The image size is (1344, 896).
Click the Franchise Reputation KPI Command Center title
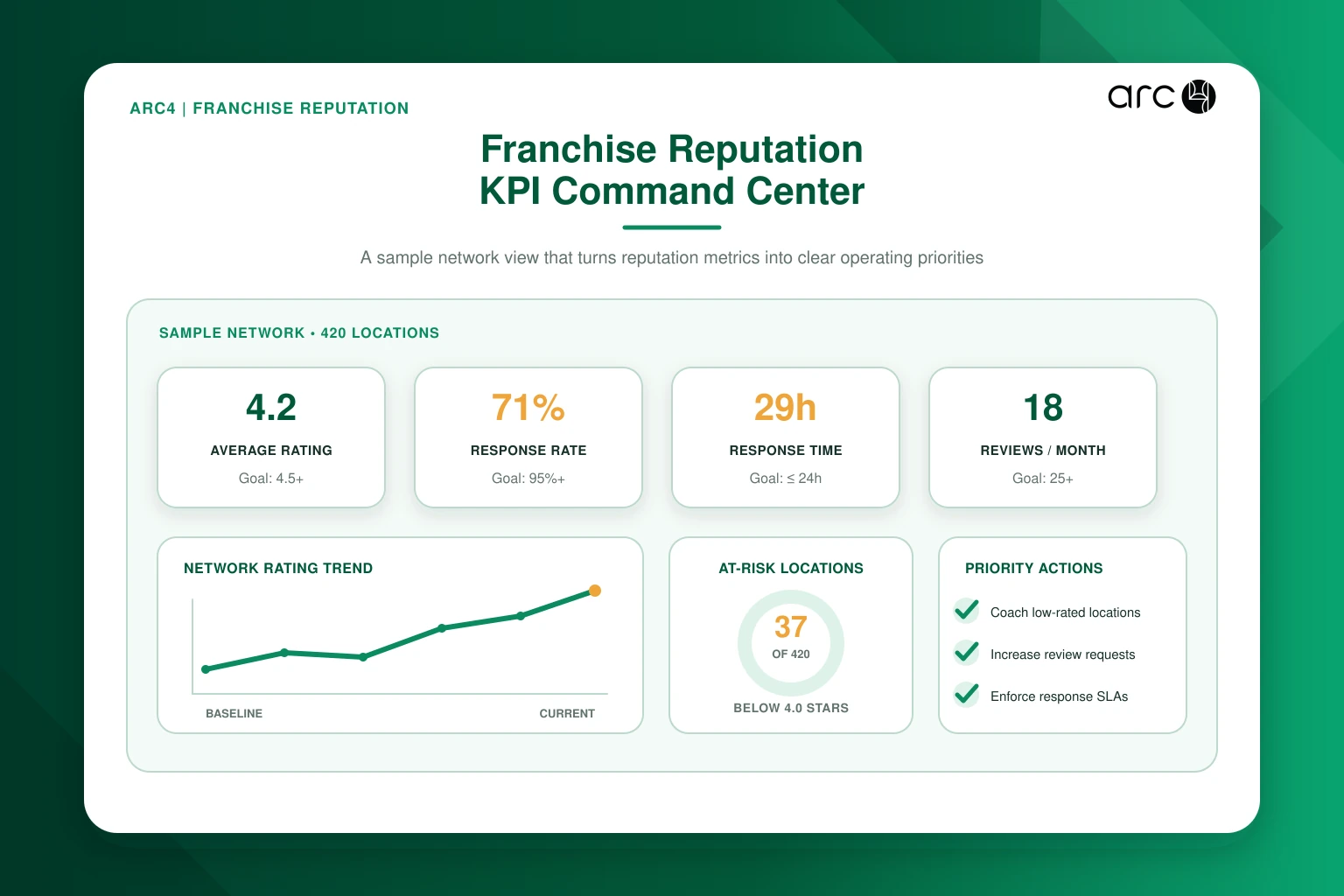click(x=672, y=170)
